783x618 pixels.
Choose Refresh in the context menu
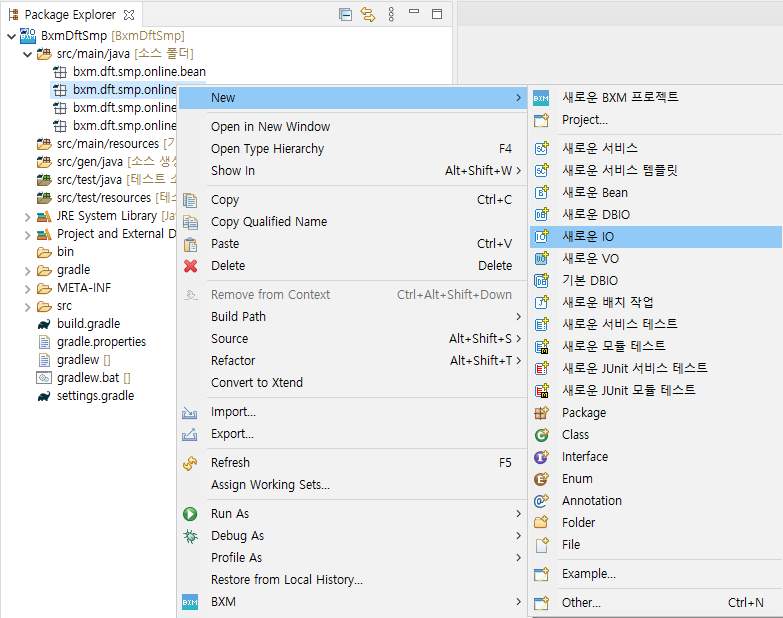[x=230, y=462]
